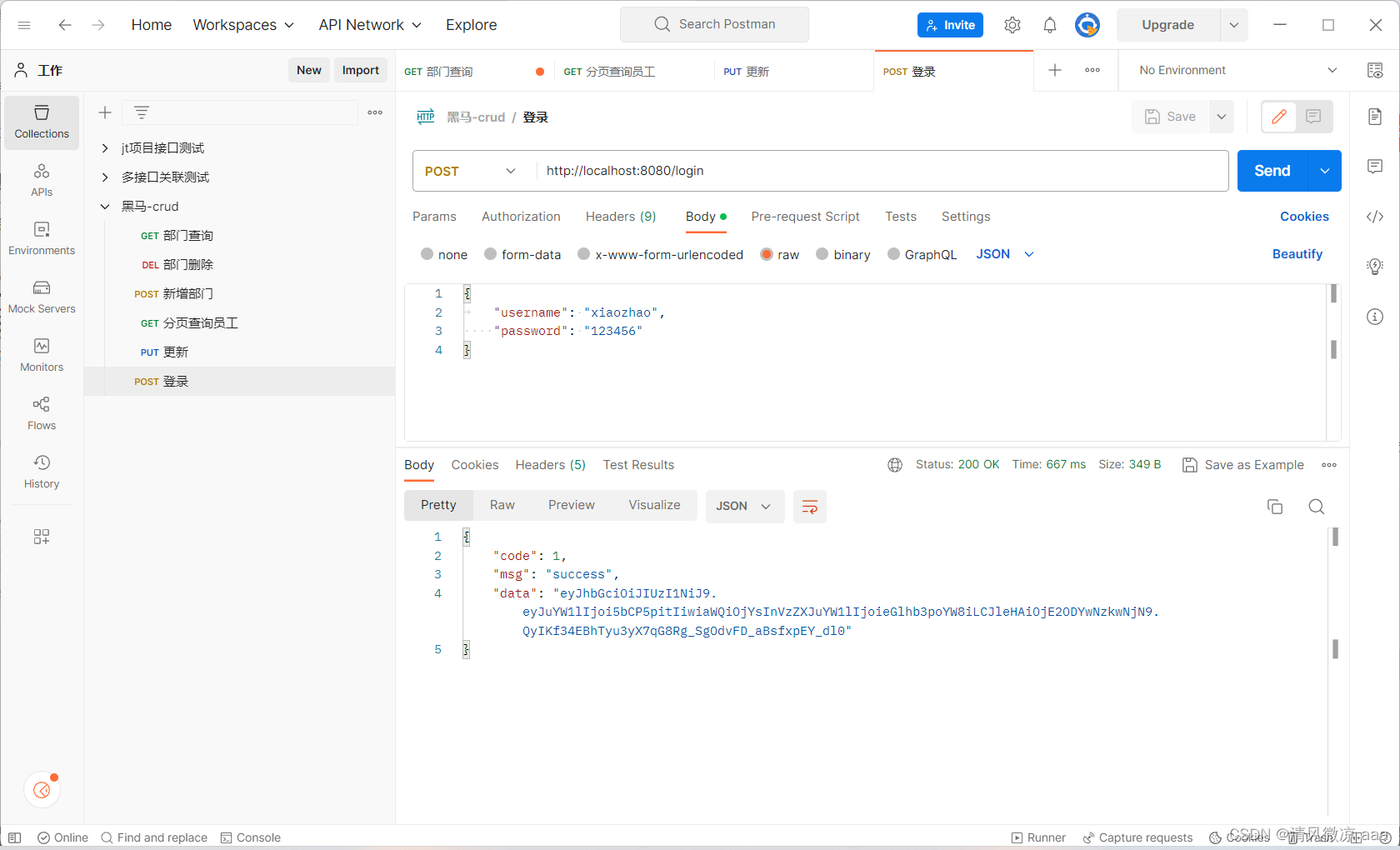The image size is (1400, 850).
Task: Open the API Network dropdown menu
Action: point(370,25)
